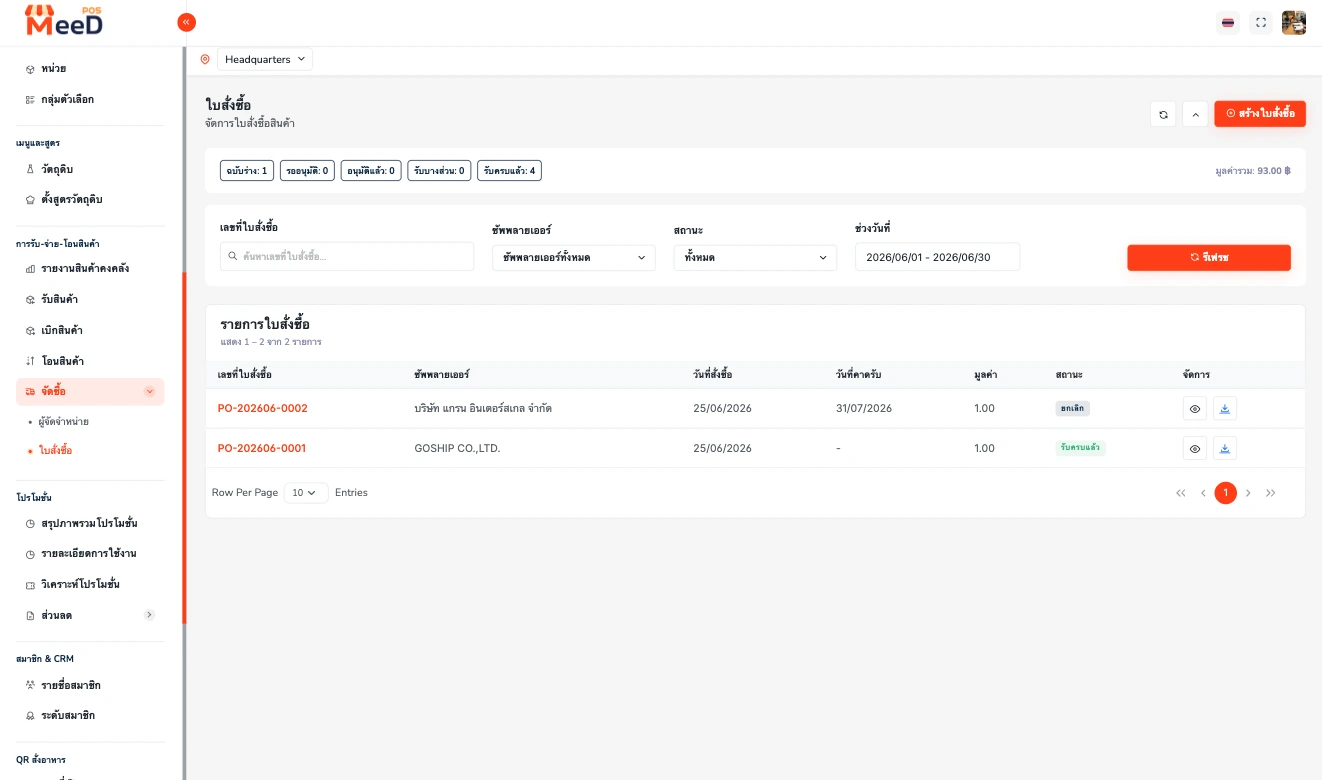This screenshot has width=1322, height=780.
Task: Click the refresh icon beside collapse arrow
Action: click(x=1163, y=114)
